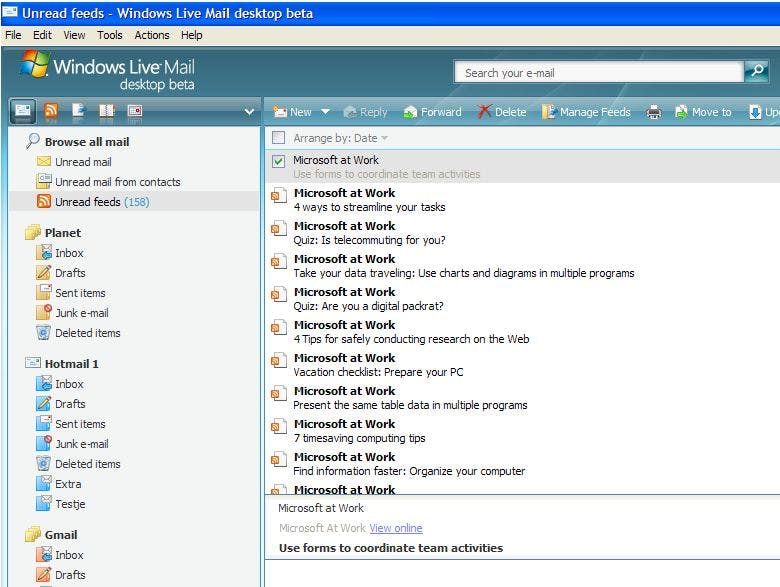Click the feed icon beside '7 timesaving computing tips'
Image resolution: width=780 pixels, height=587 pixels.
coord(279,426)
